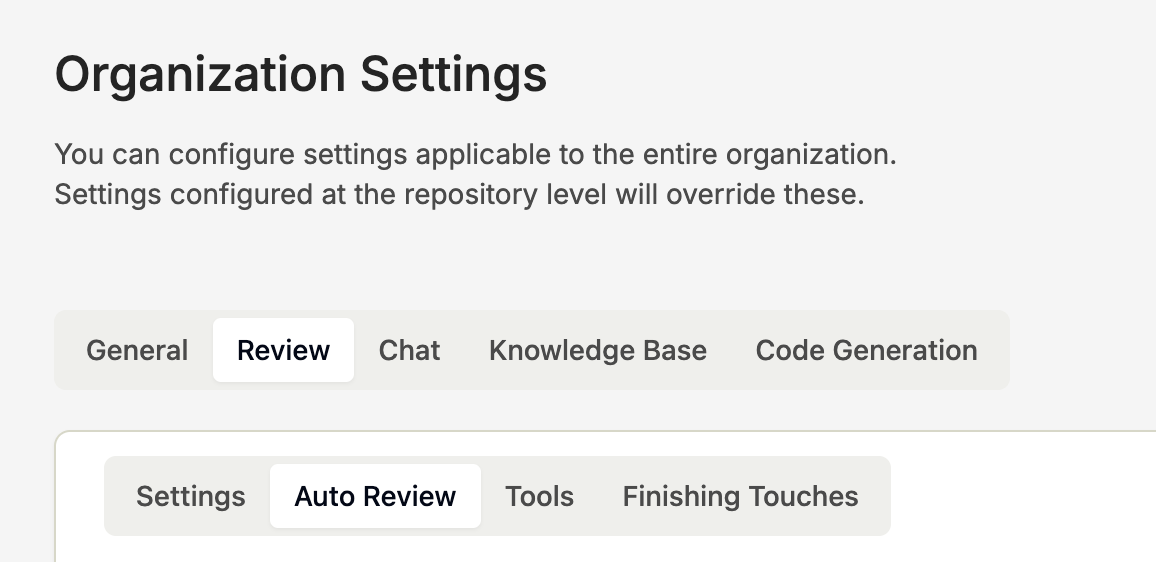Click the 'configure settings applicable' description line

pyautogui.click(x=475, y=155)
